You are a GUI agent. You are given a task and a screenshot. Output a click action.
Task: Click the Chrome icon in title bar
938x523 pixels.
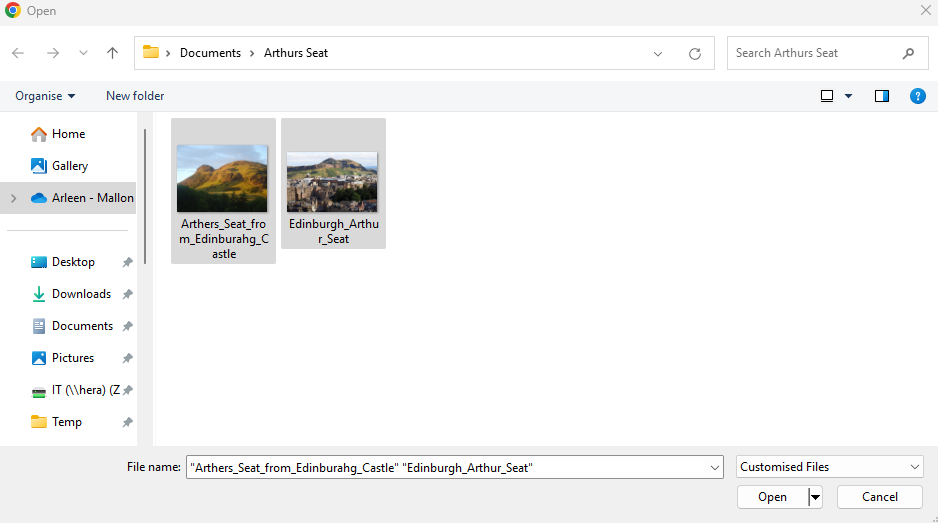(x=13, y=10)
